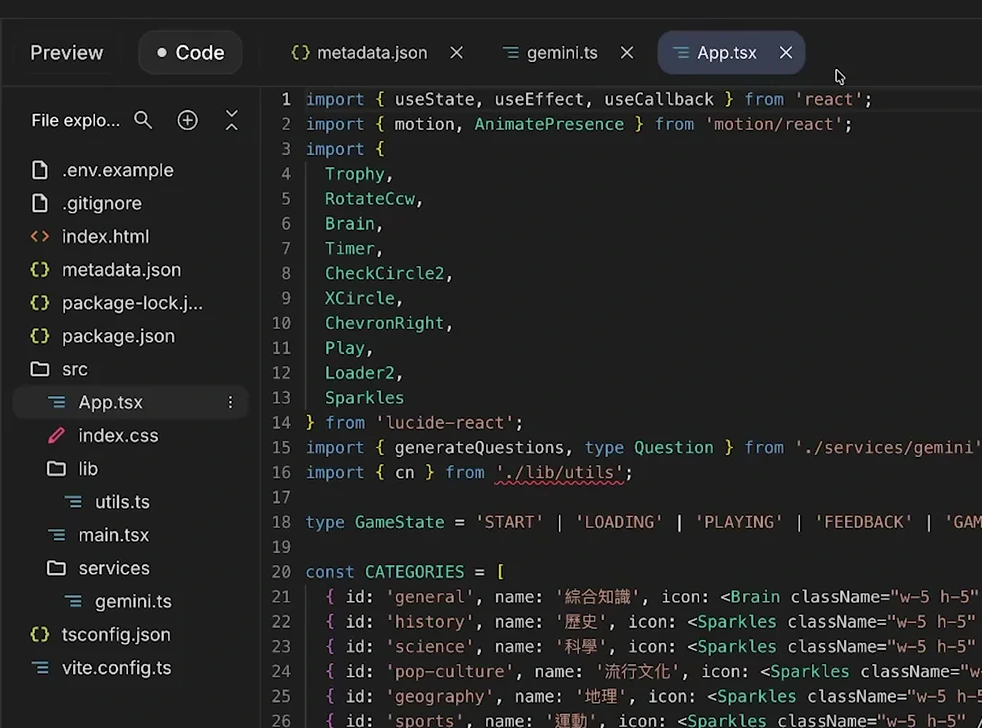The image size is (982, 728).
Task: Open .gitignore in the explorer
Action: tap(101, 203)
